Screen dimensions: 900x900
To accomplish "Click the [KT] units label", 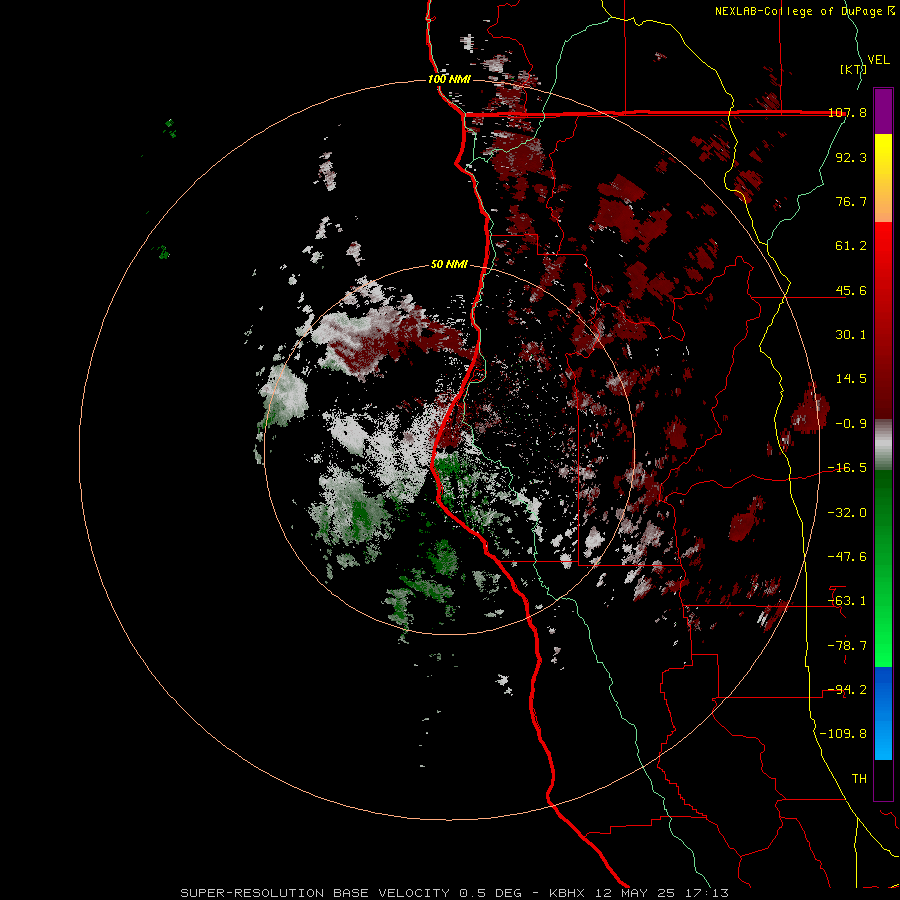I will 853,69.
